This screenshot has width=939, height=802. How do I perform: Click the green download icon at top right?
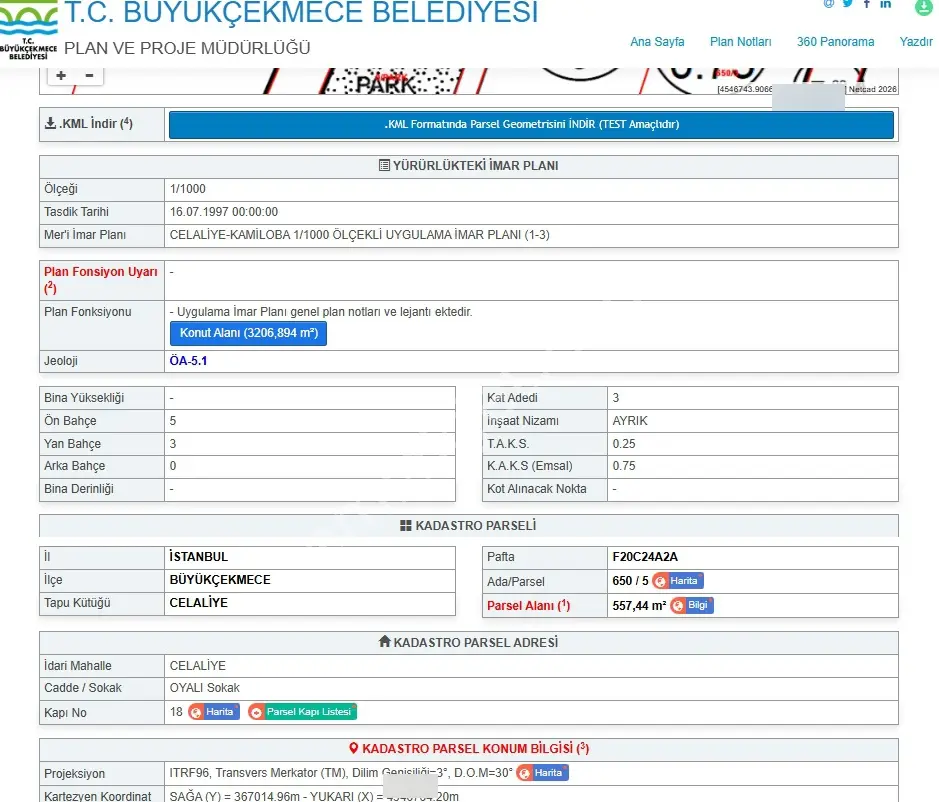923,6
